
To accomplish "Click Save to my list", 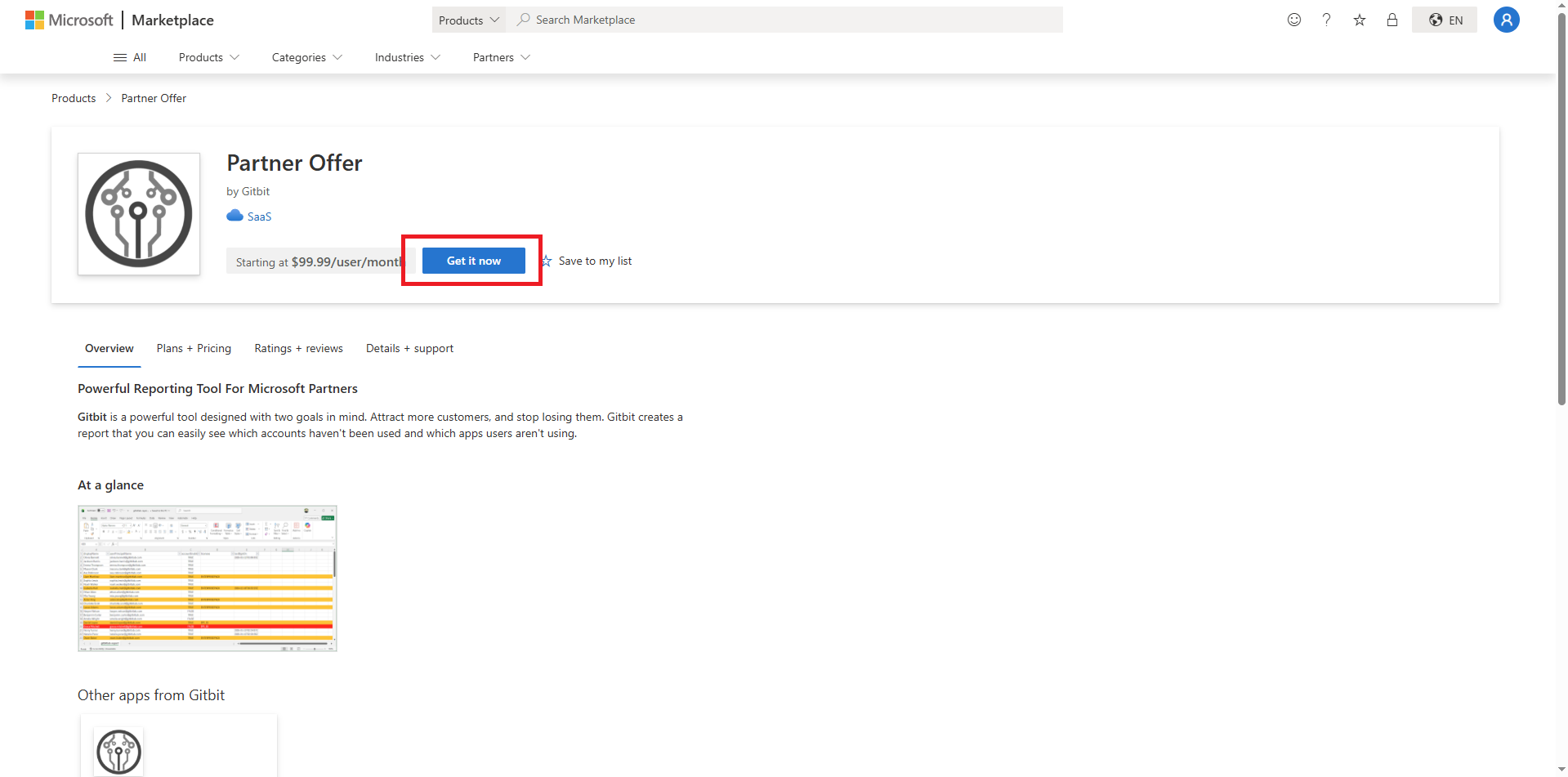I will (x=587, y=261).
